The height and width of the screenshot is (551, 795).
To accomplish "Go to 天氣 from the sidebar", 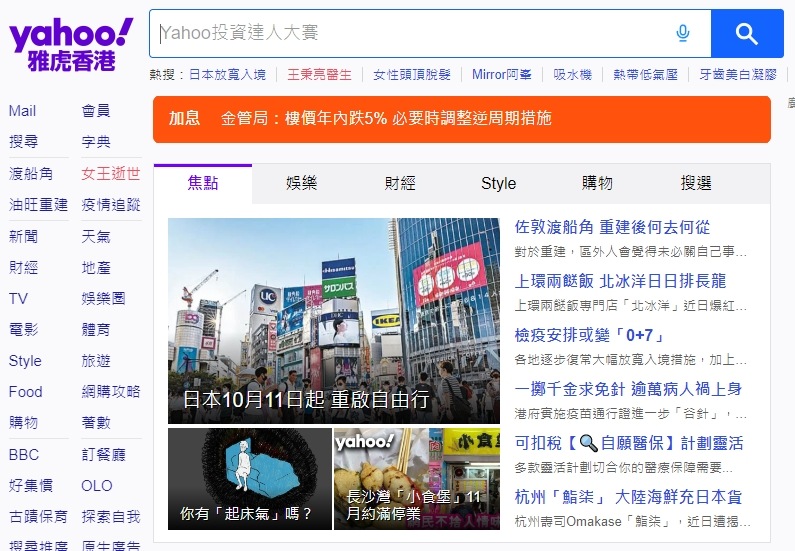I will click(96, 237).
